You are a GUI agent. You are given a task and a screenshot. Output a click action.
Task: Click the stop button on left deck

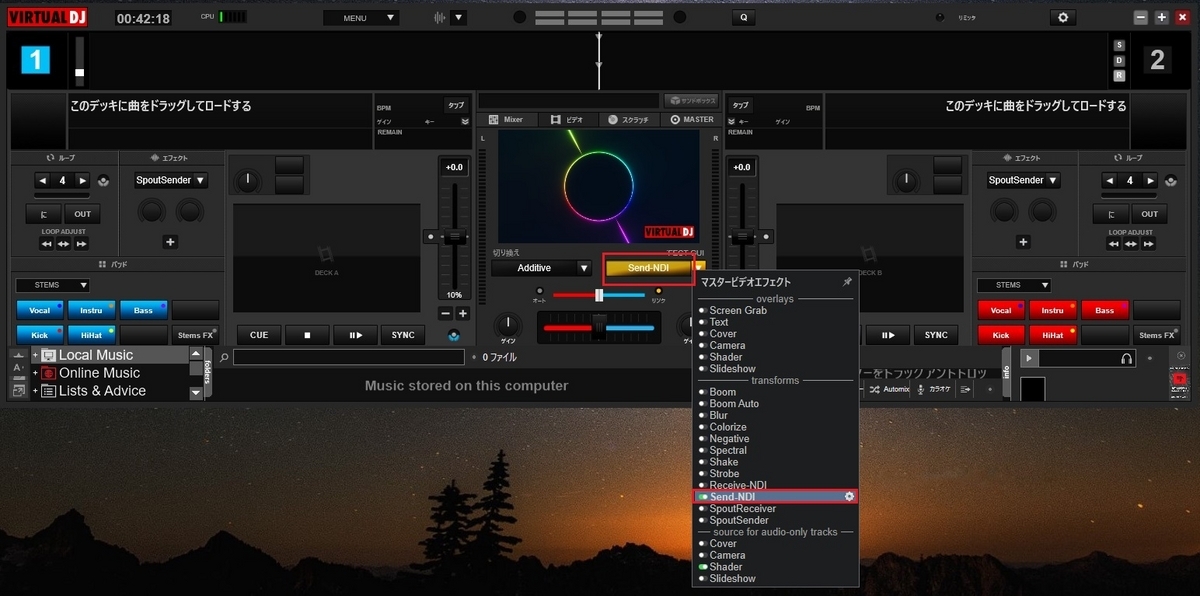pyautogui.click(x=307, y=335)
